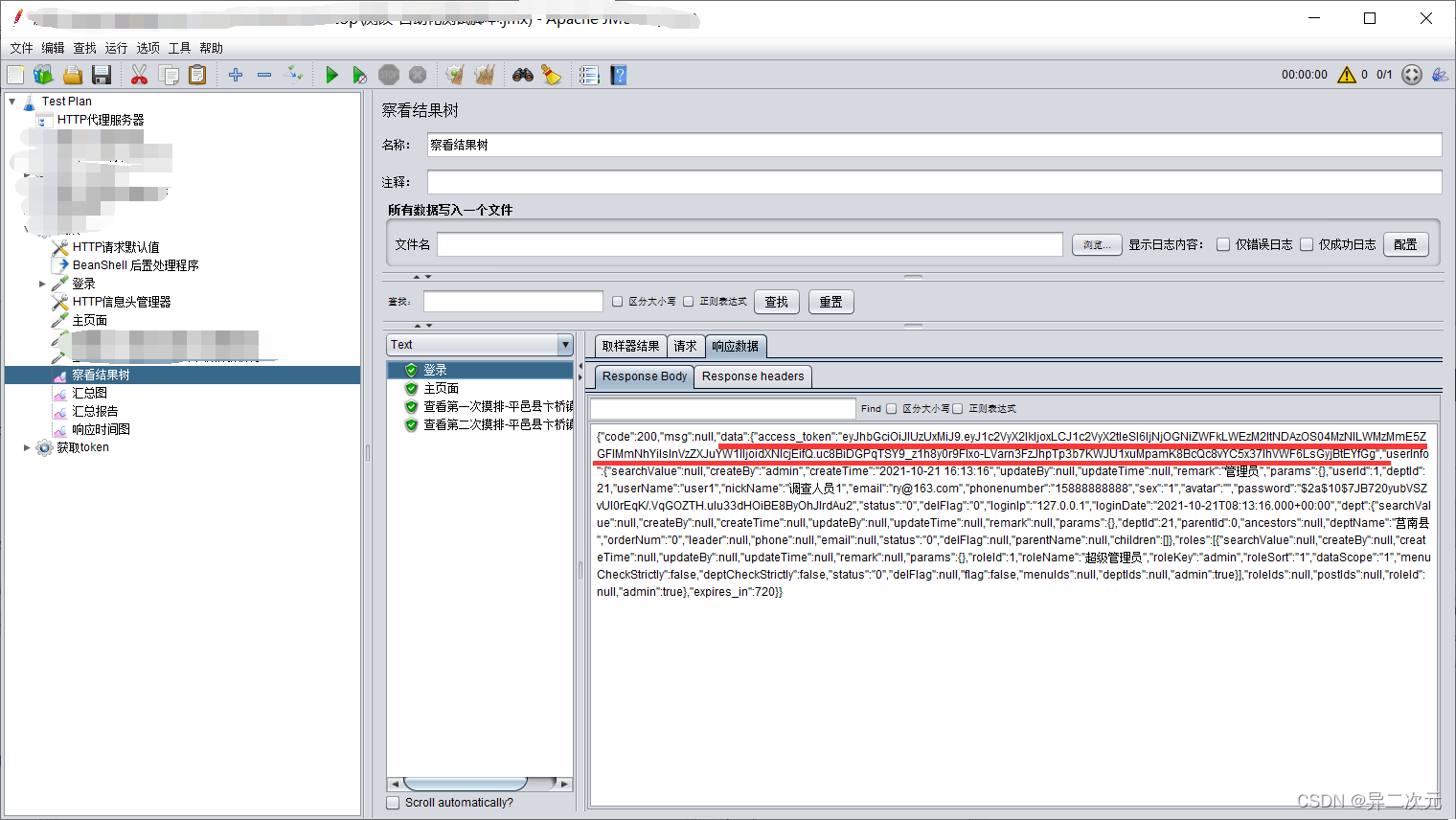Click the 查找 search button
Screen dimensions: 1456x820
coord(777,302)
